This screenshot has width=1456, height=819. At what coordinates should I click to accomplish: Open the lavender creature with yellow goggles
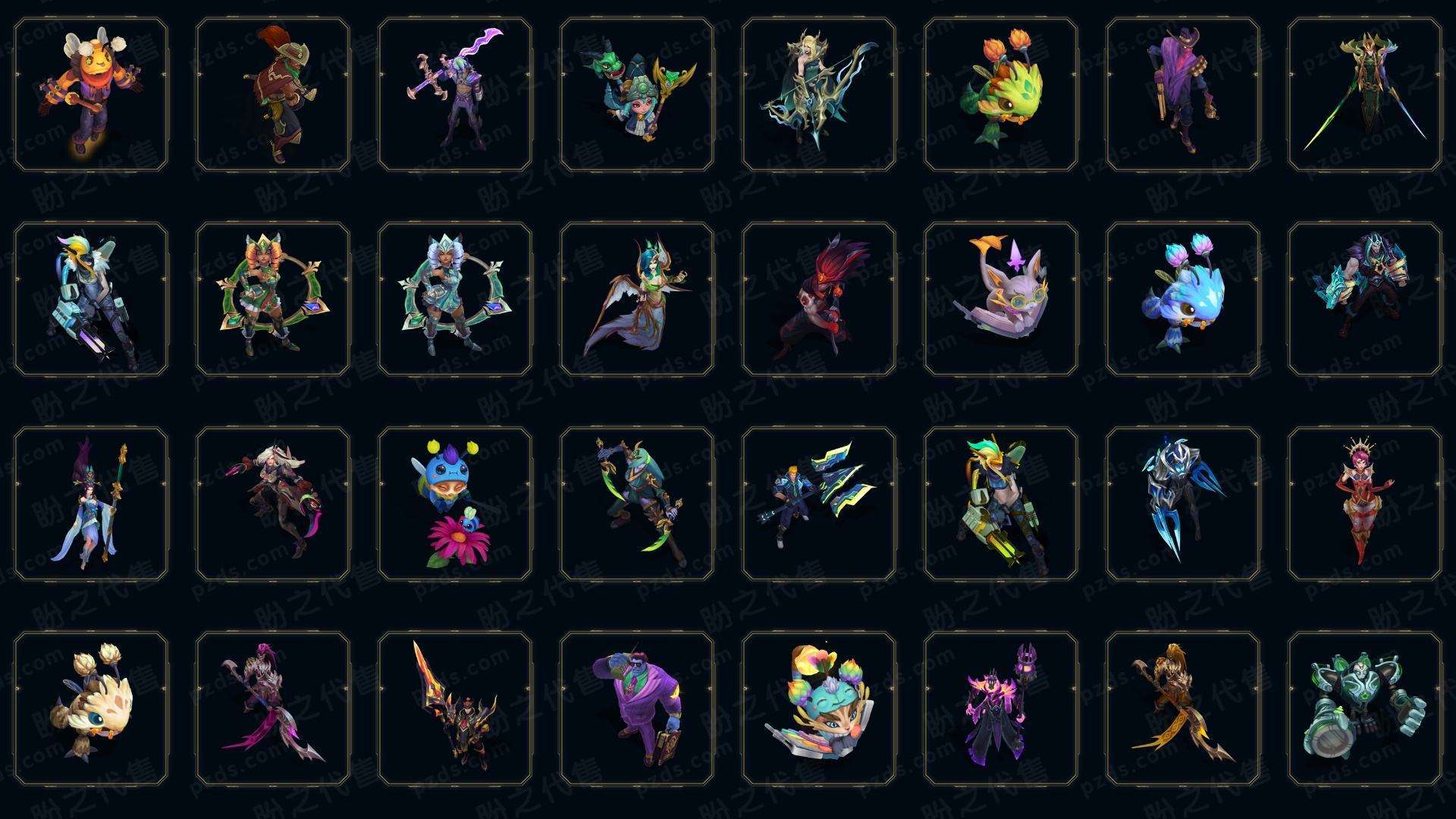click(1001, 299)
